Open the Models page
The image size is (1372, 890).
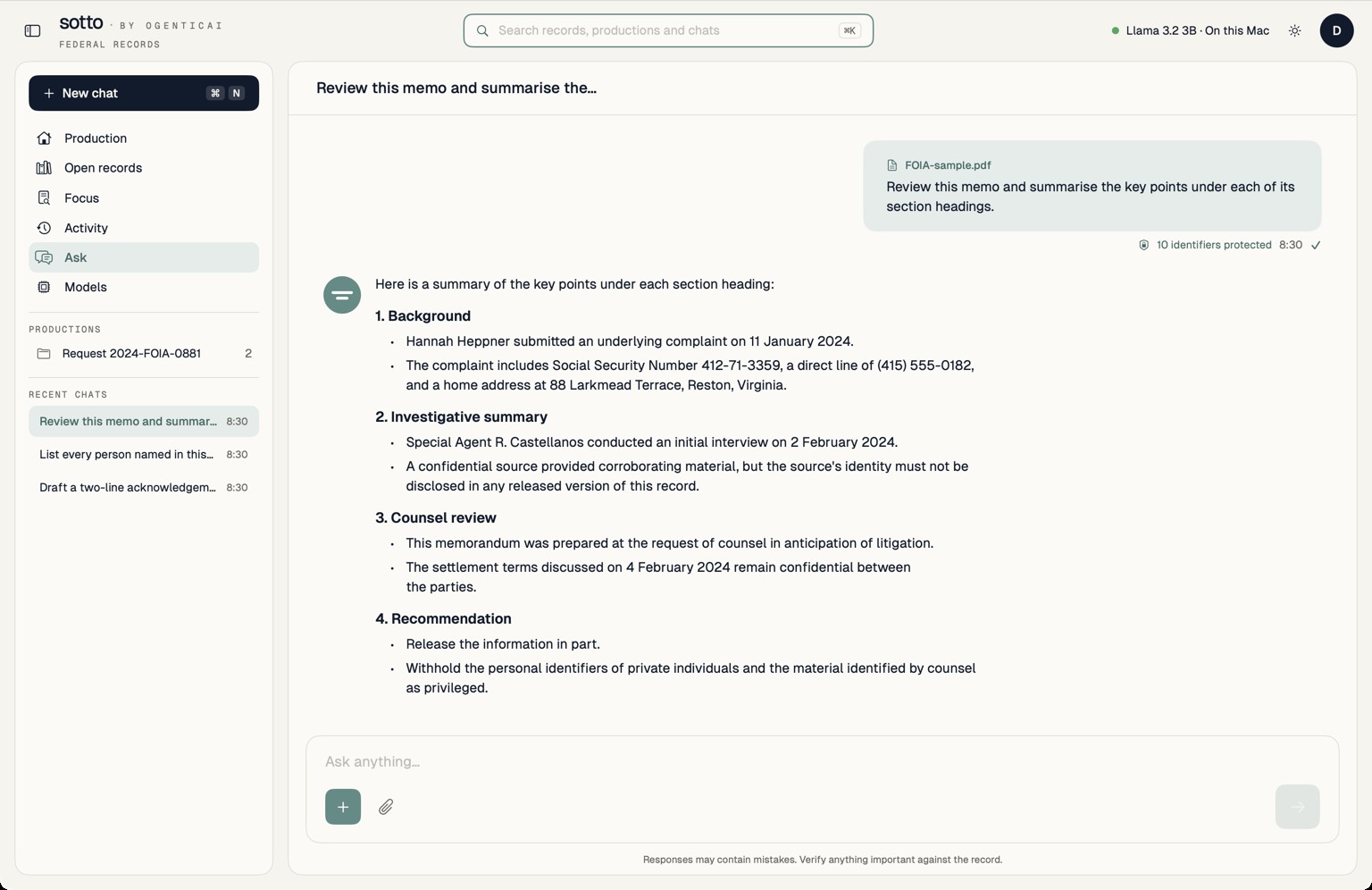click(x=144, y=287)
